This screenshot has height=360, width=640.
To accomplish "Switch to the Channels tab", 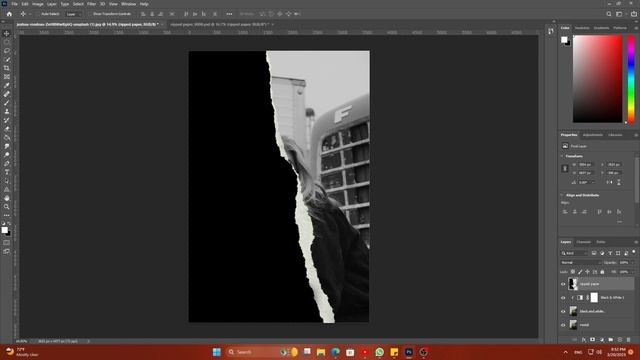I will point(584,242).
